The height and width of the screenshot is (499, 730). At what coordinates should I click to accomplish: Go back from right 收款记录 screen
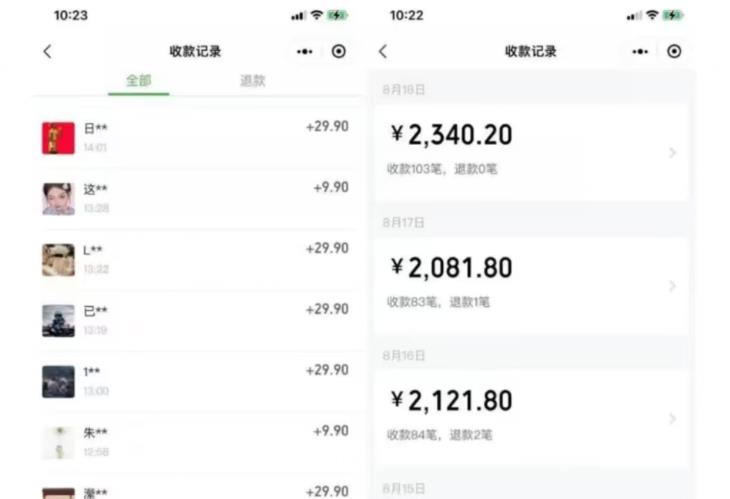click(383, 52)
